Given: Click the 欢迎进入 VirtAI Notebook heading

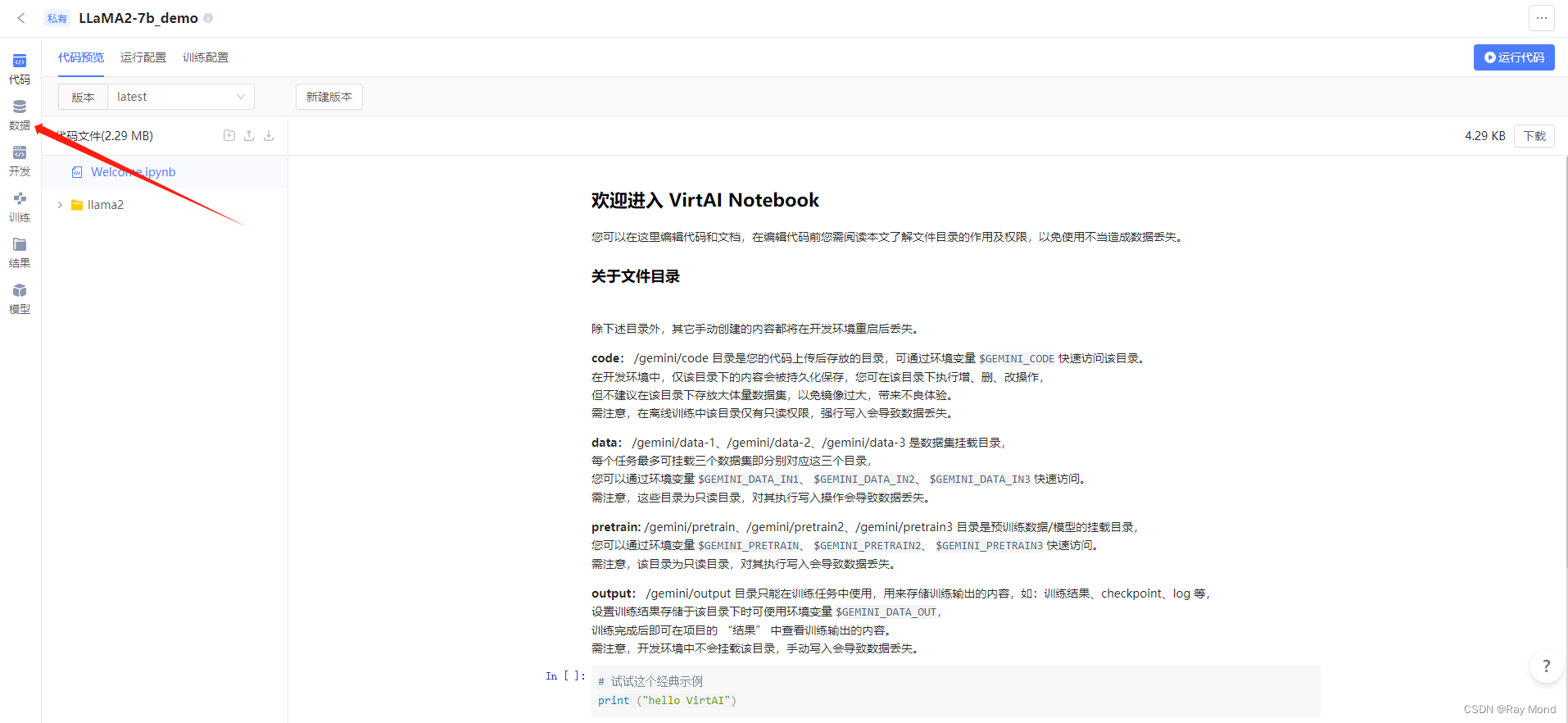Looking at the screenshot, I should point(705,200).
